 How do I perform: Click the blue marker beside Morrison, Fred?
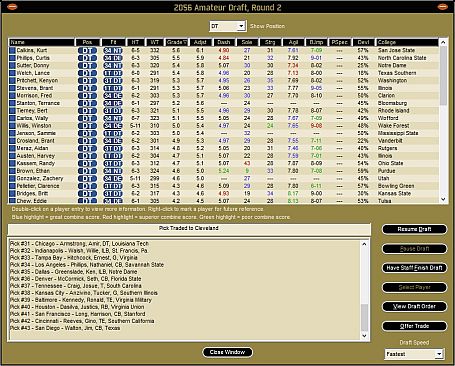pyautogui.click(x=12, y=96)
